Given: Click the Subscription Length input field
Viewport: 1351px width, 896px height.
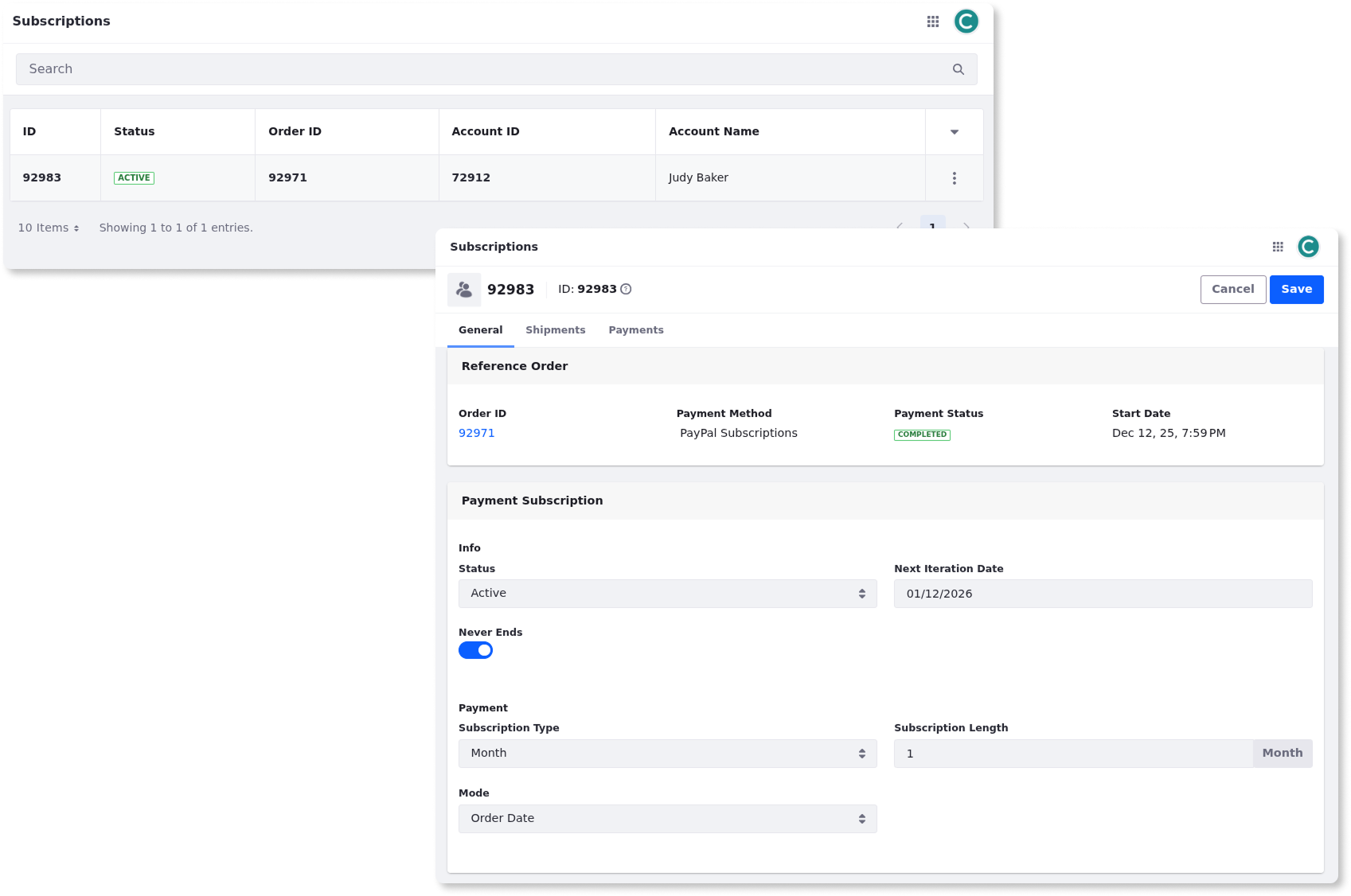Looking at the screenshot, I should [x=1072, y=754].
